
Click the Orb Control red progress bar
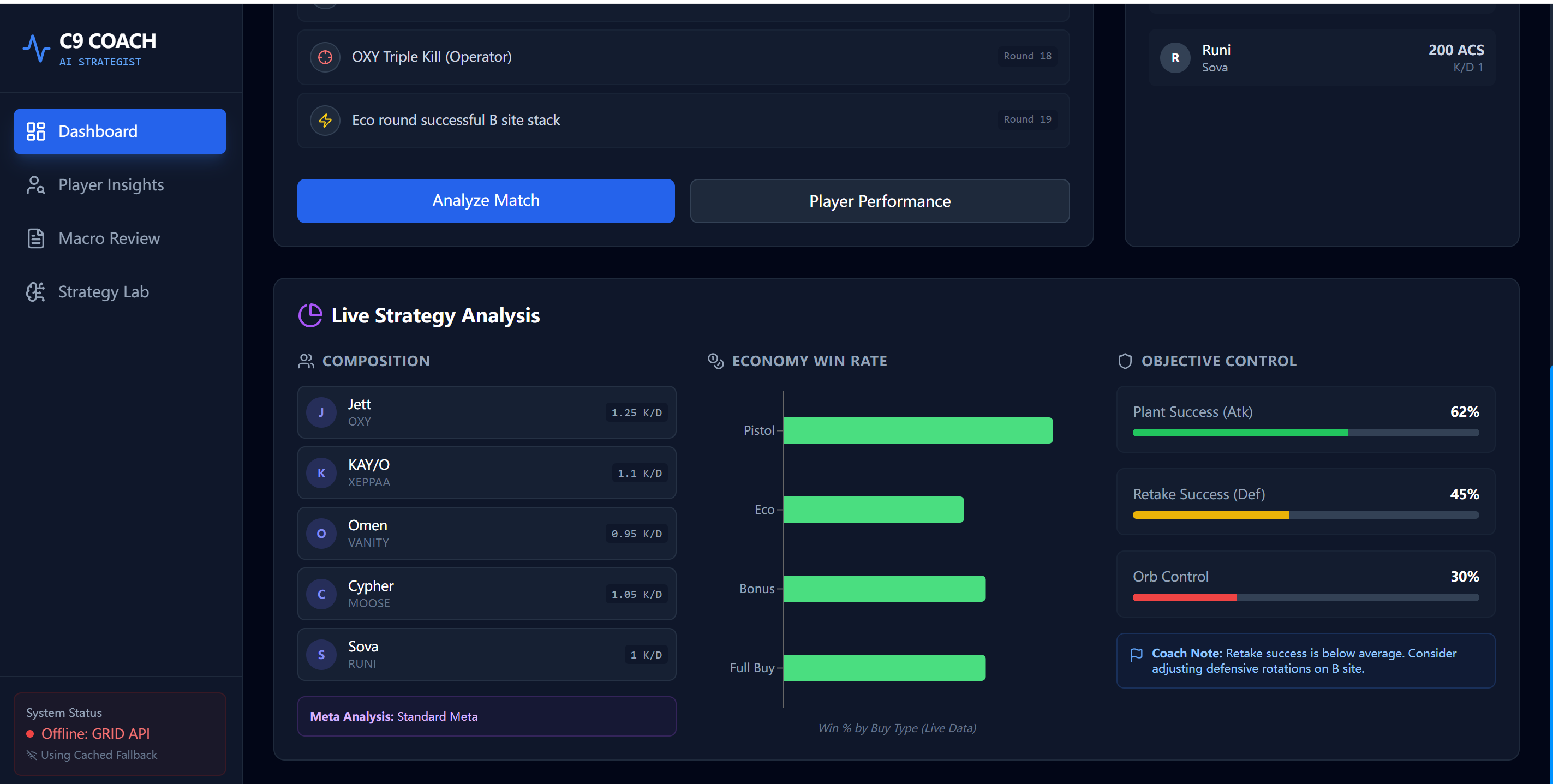[x=1184, y=597]
